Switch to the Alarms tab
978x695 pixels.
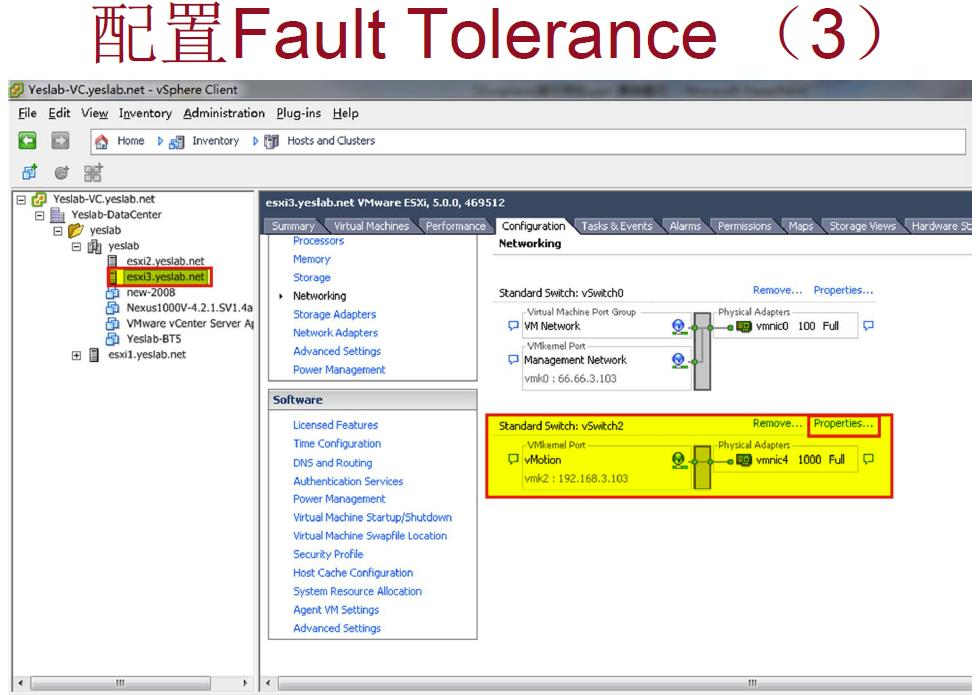(685, 226)
